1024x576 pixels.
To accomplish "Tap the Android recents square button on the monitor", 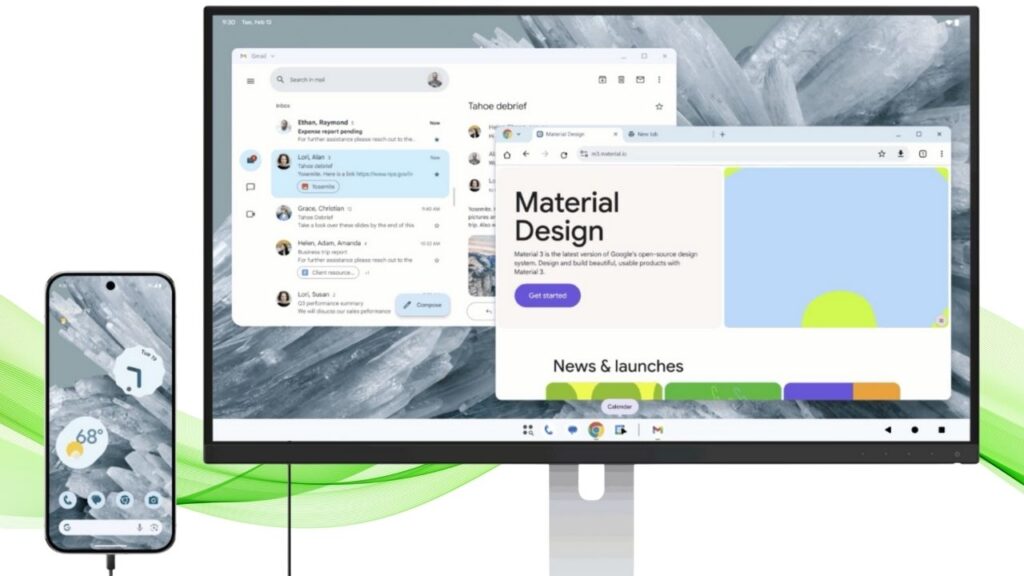I will [x=941, y=430].
